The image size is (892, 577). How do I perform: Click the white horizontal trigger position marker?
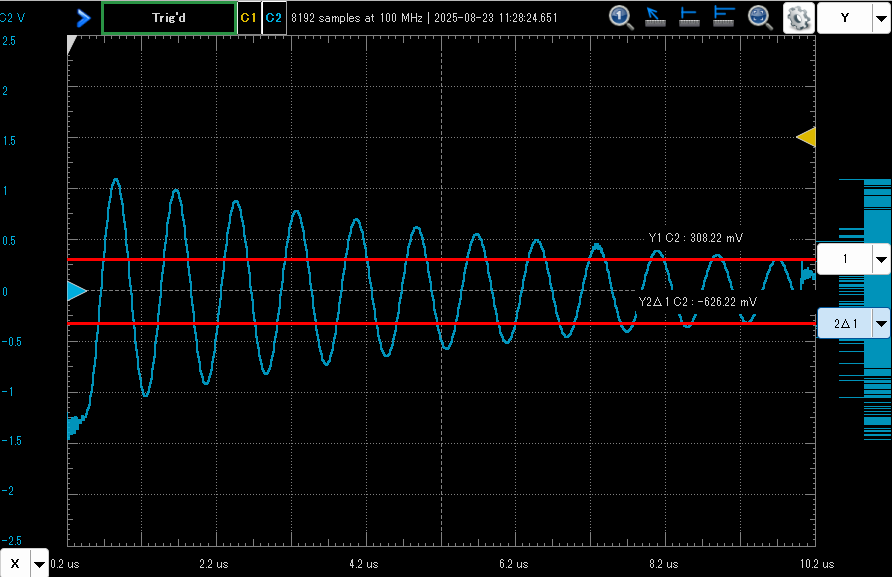point(71,44)
